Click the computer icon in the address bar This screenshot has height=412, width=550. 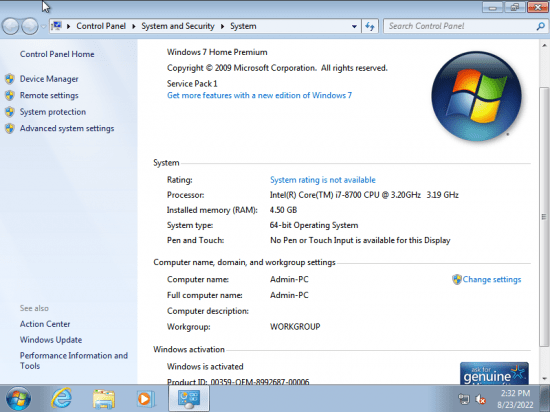click(x=56, y=26)
